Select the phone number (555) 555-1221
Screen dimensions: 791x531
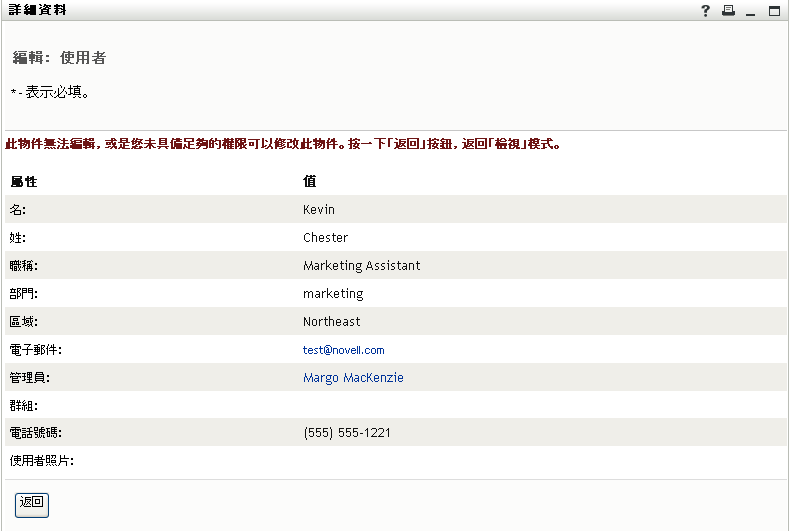pos(347,433)
